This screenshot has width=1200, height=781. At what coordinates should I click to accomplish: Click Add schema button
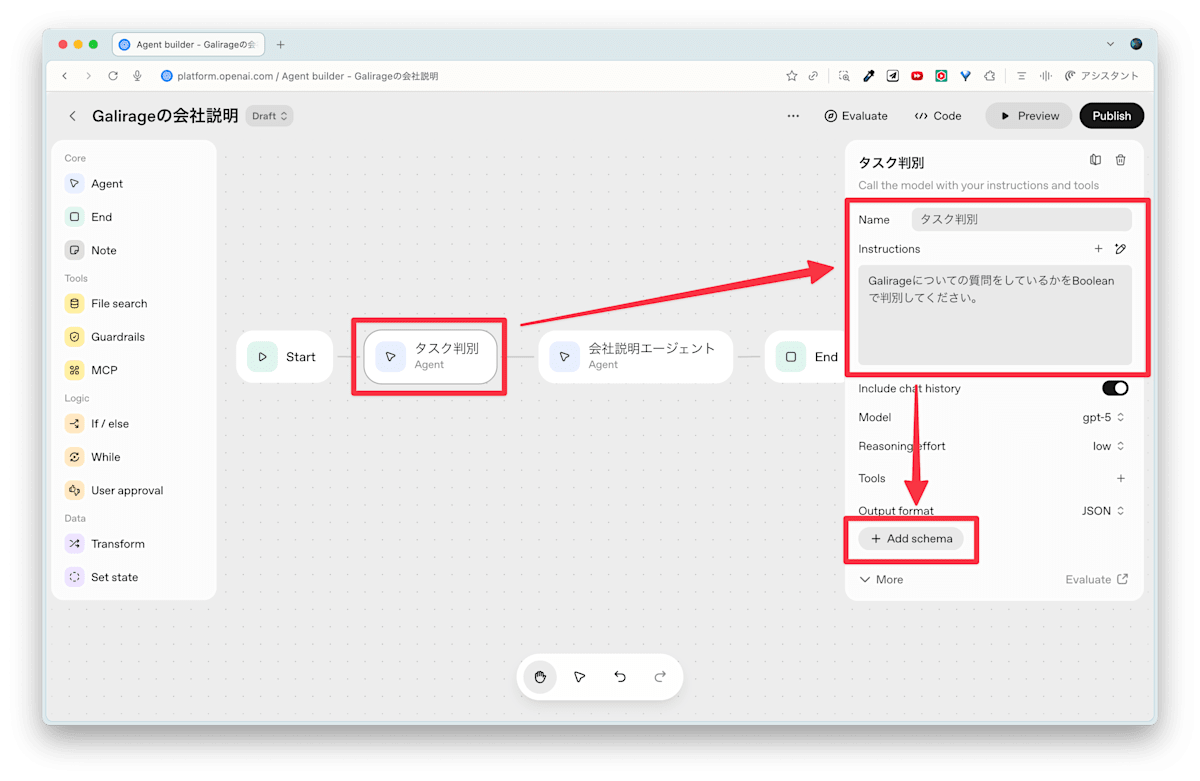pyautogui.click(x=911, y=539)
